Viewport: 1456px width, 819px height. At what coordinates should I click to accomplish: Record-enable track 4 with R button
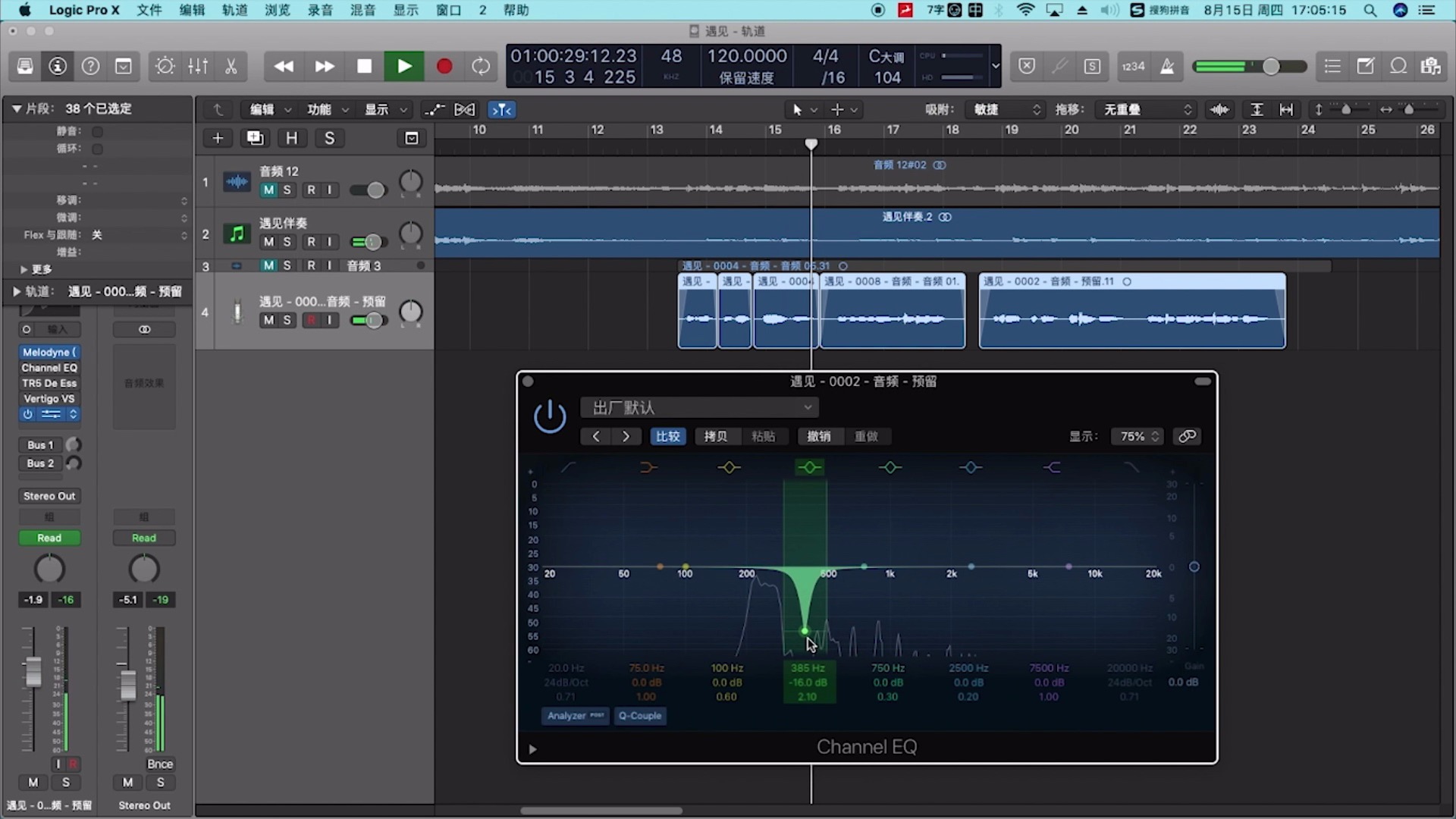click(311, 320)
